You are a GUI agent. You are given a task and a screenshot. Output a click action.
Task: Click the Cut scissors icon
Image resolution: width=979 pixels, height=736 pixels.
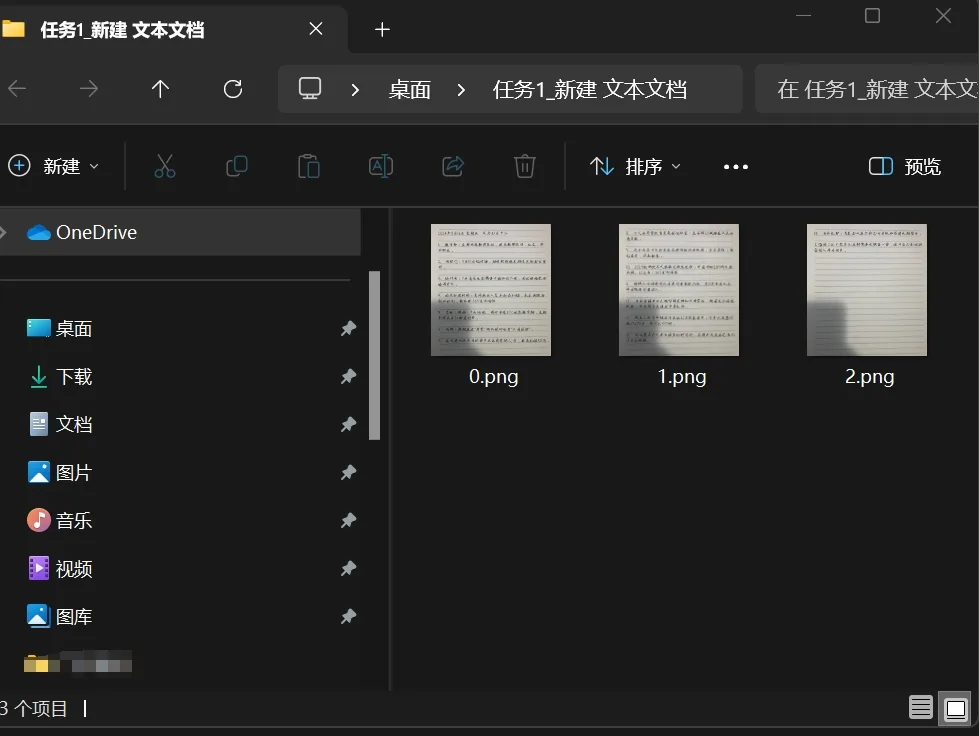click(x=165, y=167)
